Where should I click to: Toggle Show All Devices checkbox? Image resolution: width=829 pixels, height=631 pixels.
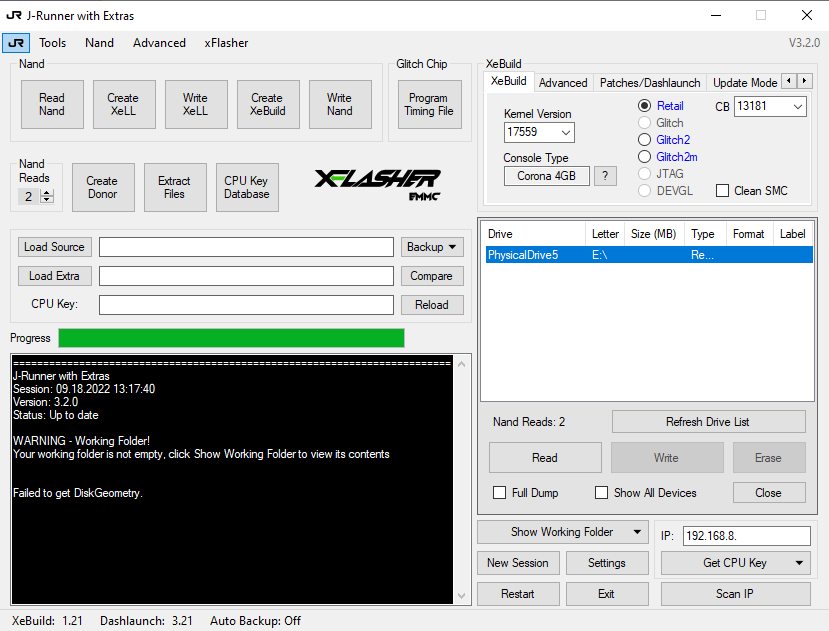point(601,492)
